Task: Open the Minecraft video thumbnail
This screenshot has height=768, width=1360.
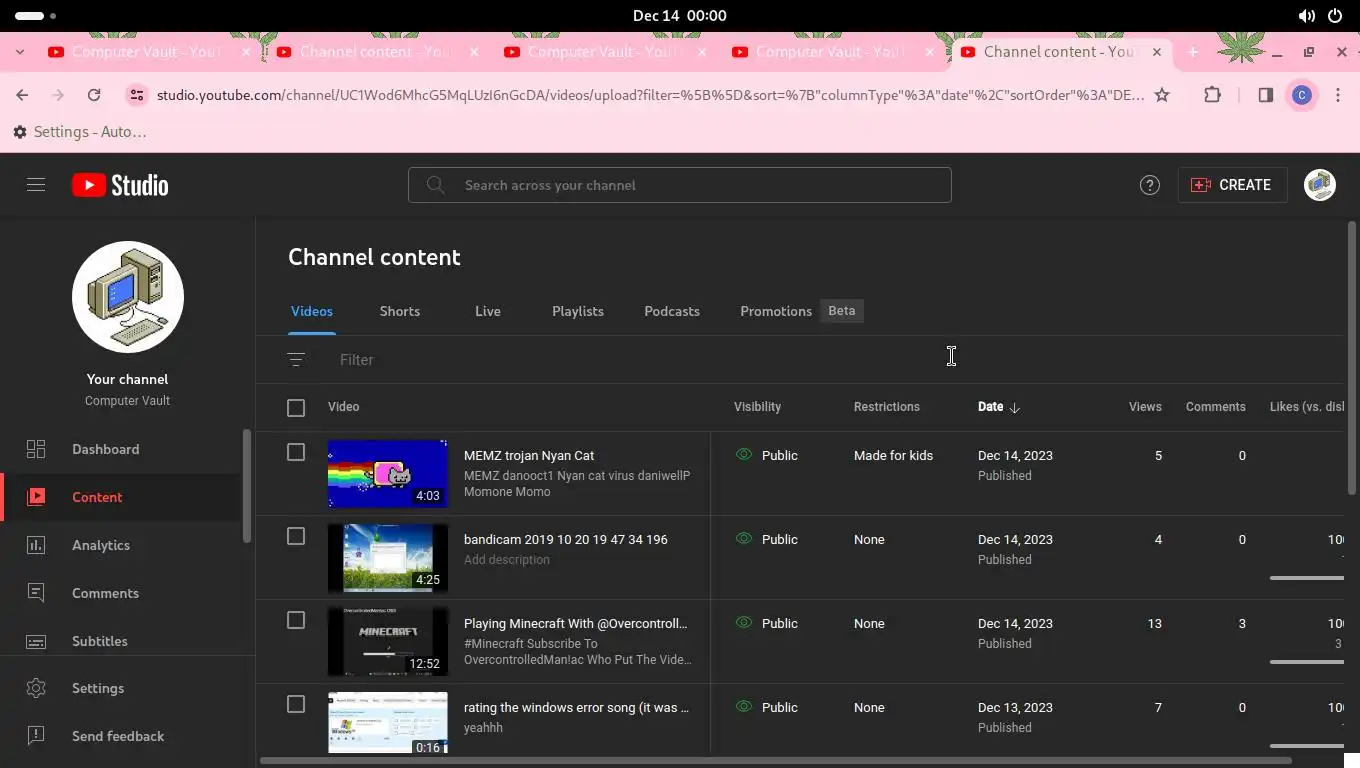Action: coord(388,641)
